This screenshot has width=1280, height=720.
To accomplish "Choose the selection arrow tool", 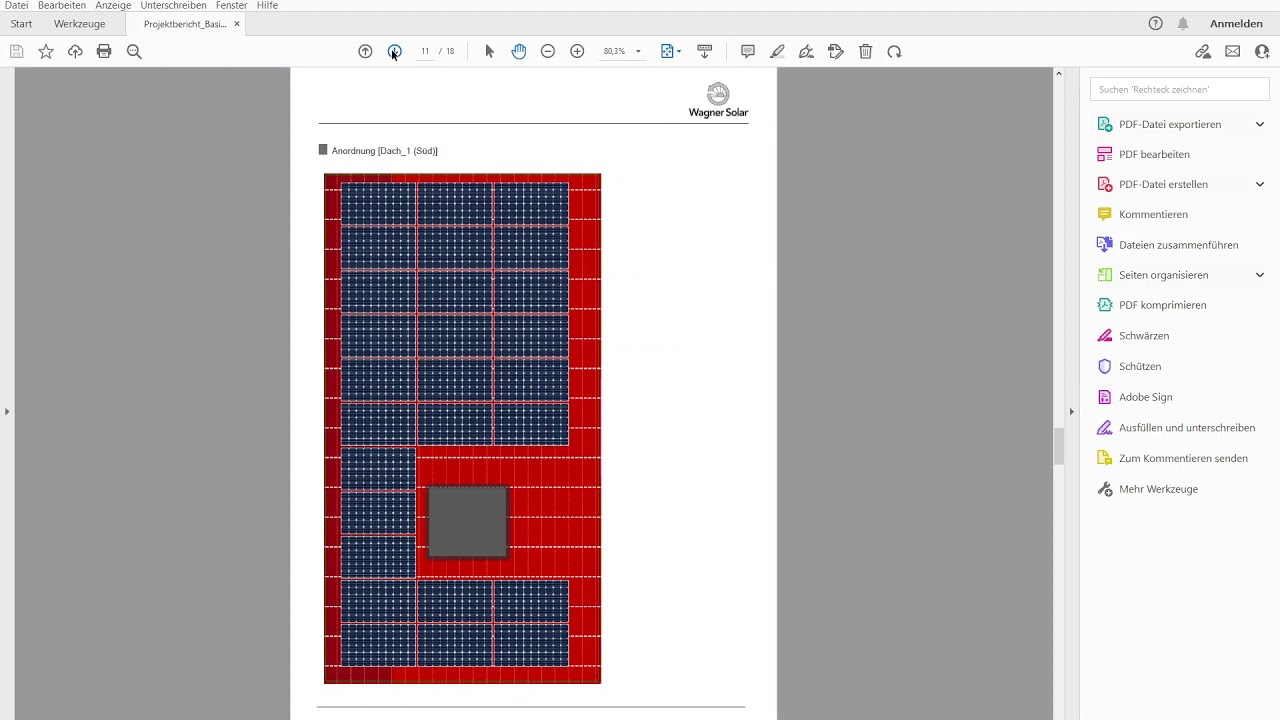I will coord(489,51).
